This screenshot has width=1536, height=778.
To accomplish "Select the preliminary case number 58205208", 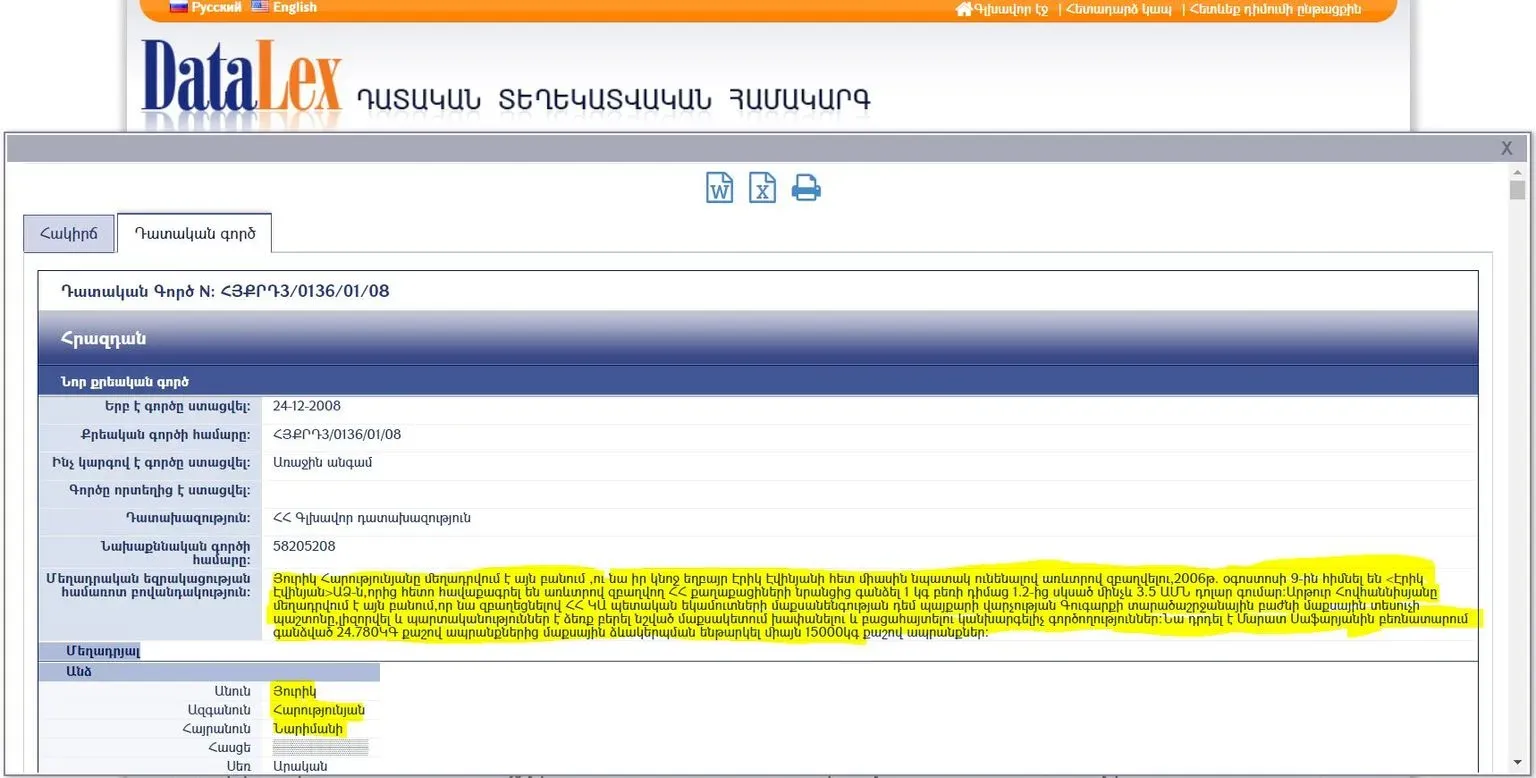I will click(x=304, y=546).
